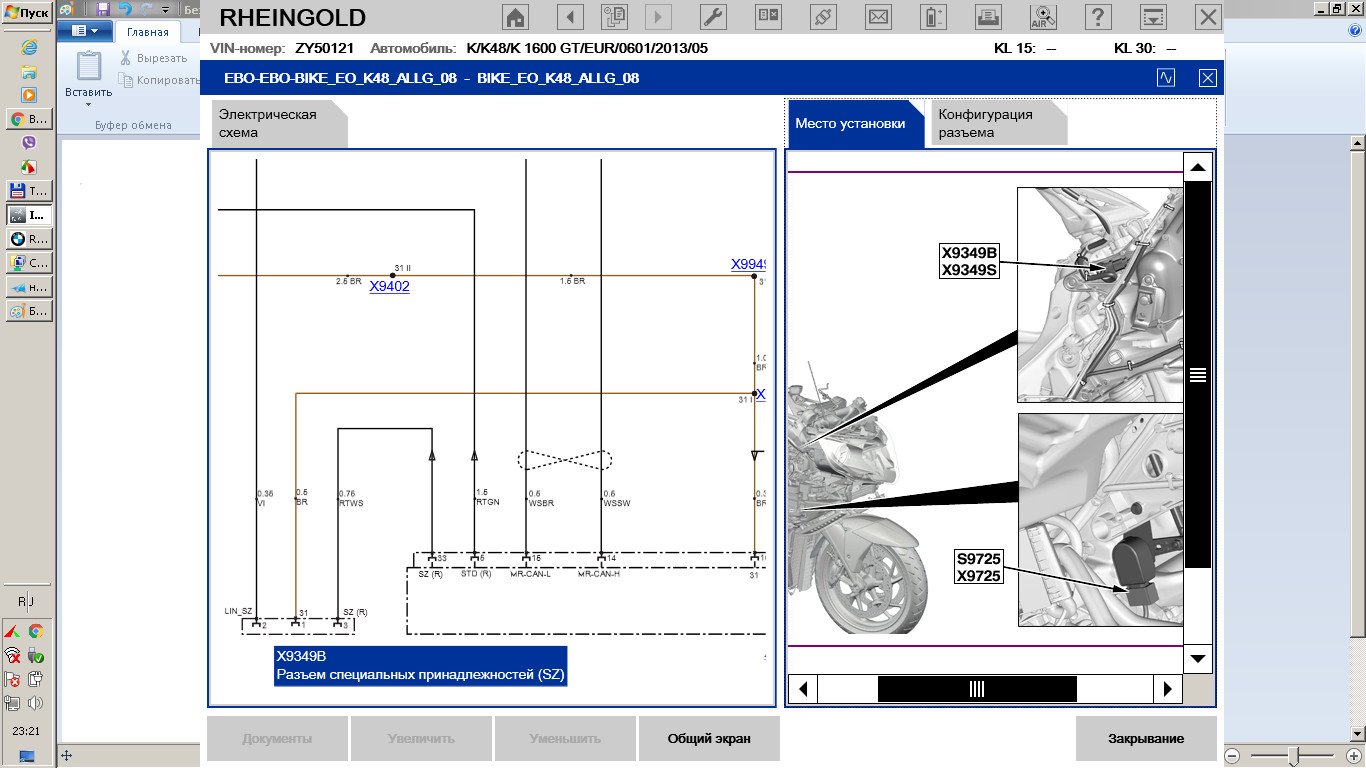Image resolution: width=1366 pixels, height=768 pixels.
Task: Click the Home icon in RHEINGOLD toolbar
Action: [x=515, y=17]
